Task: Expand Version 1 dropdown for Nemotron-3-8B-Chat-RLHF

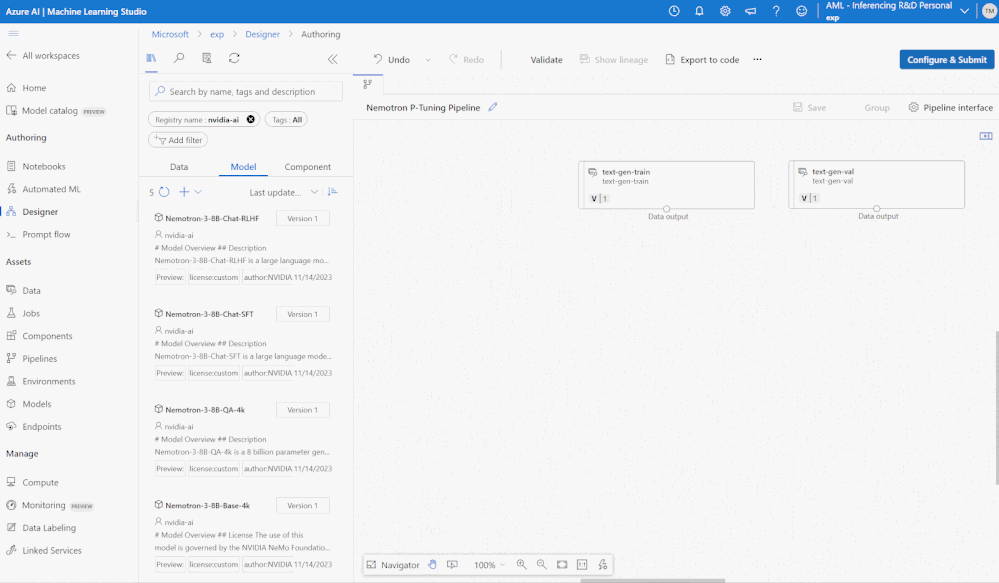Action: coord(302,218)
